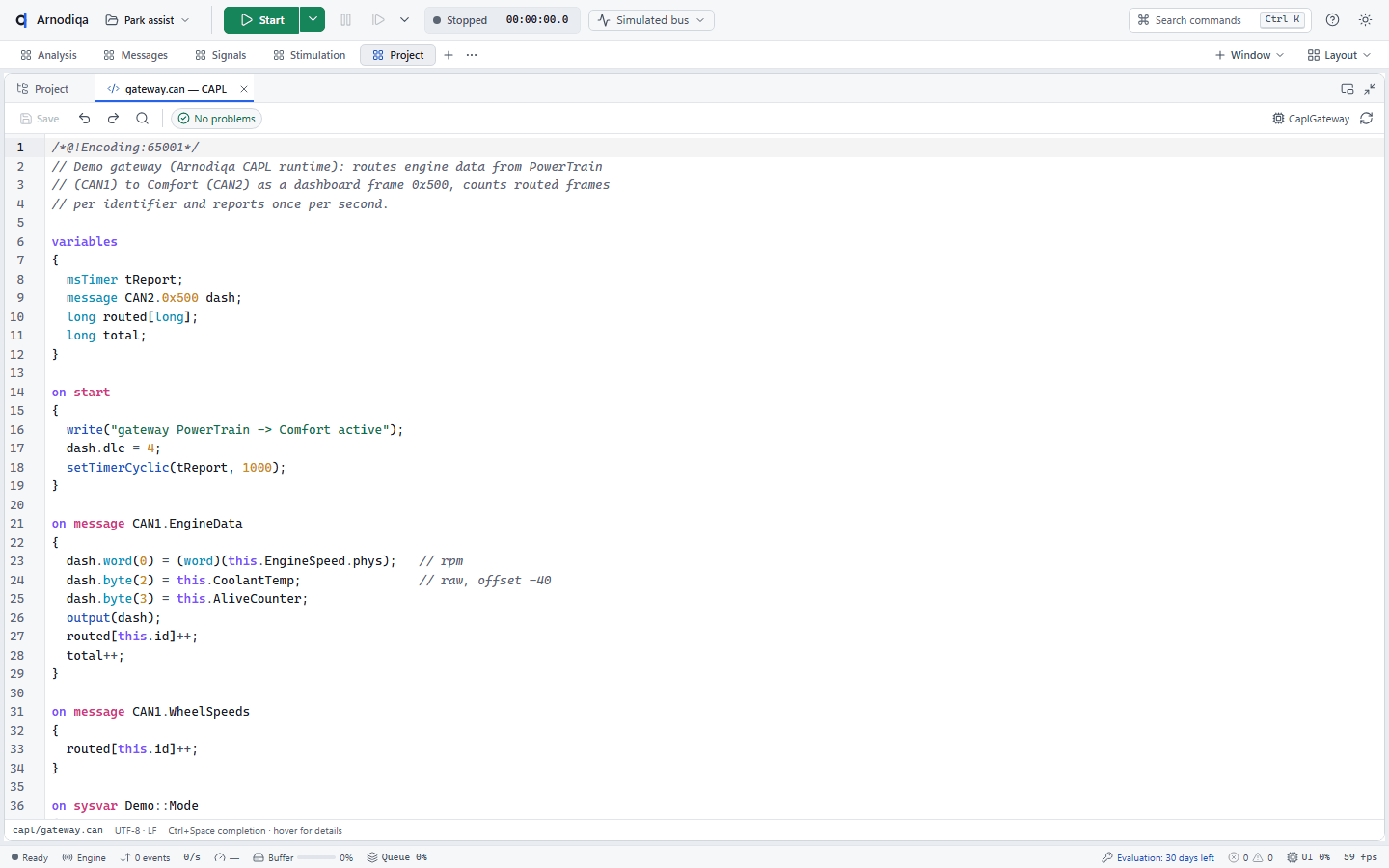Click the Arnodiqa logo icon
The width and height of the screenshot is (1389, 868).
(x=21, y=20)
